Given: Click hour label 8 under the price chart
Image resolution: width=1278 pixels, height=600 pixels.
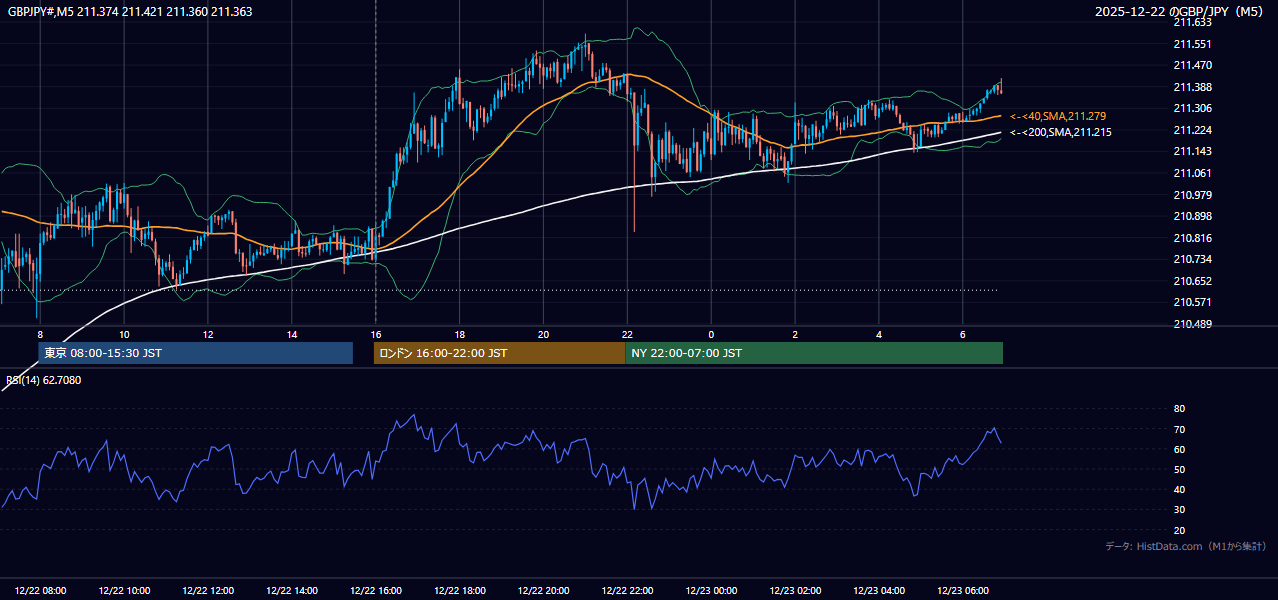Looking at the screenshot, I should coord(40,334).
